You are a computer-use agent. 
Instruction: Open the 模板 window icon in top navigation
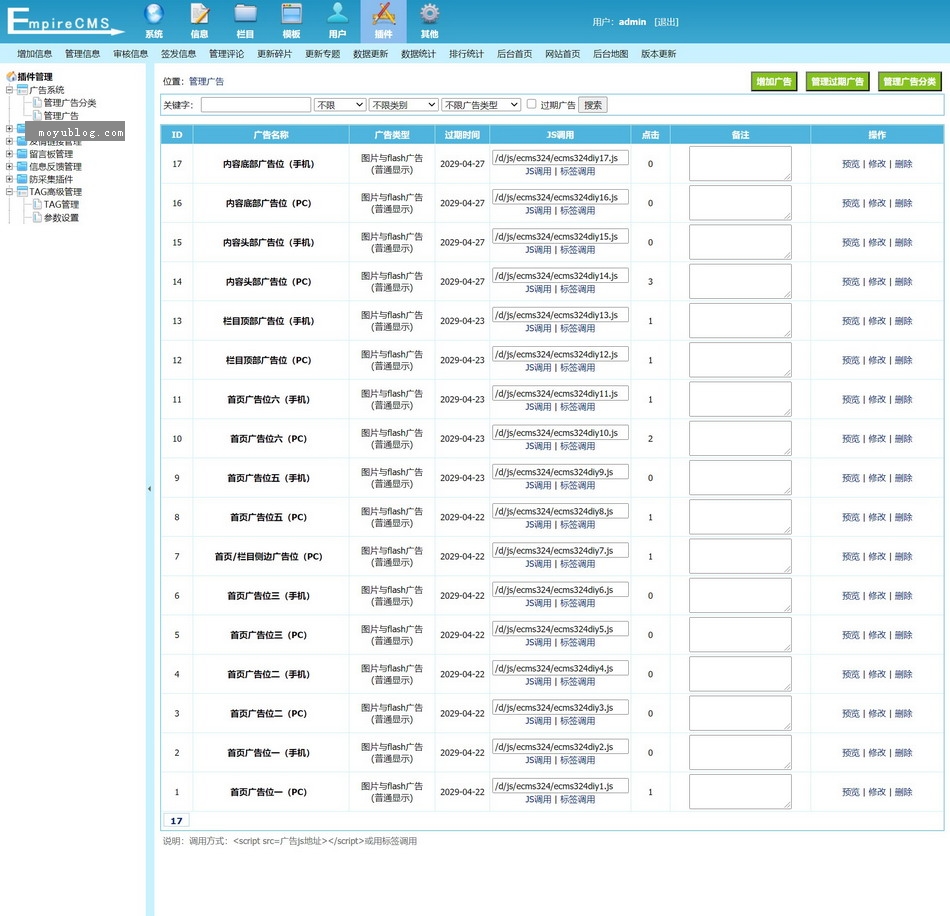tap(291, 14)
